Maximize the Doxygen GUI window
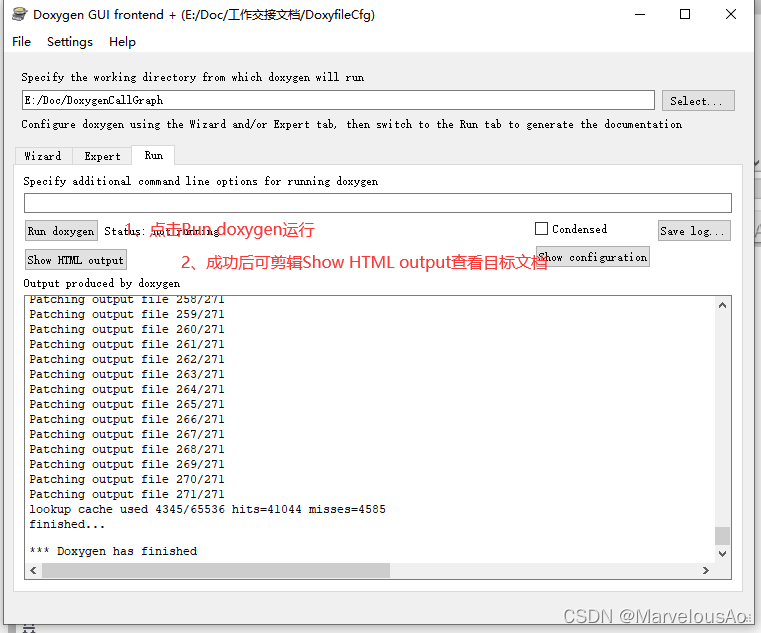 click(685, 15)
